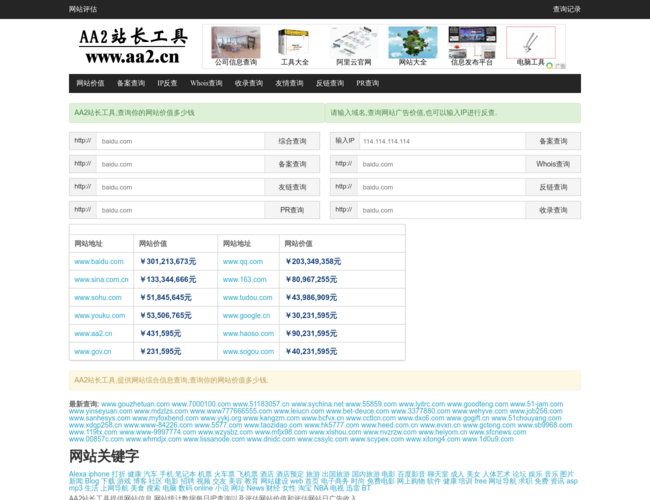Open www.sogou.com link in table
Image resolution: width=650 pixels, height=500 pixels.
(x=248, y=352)
